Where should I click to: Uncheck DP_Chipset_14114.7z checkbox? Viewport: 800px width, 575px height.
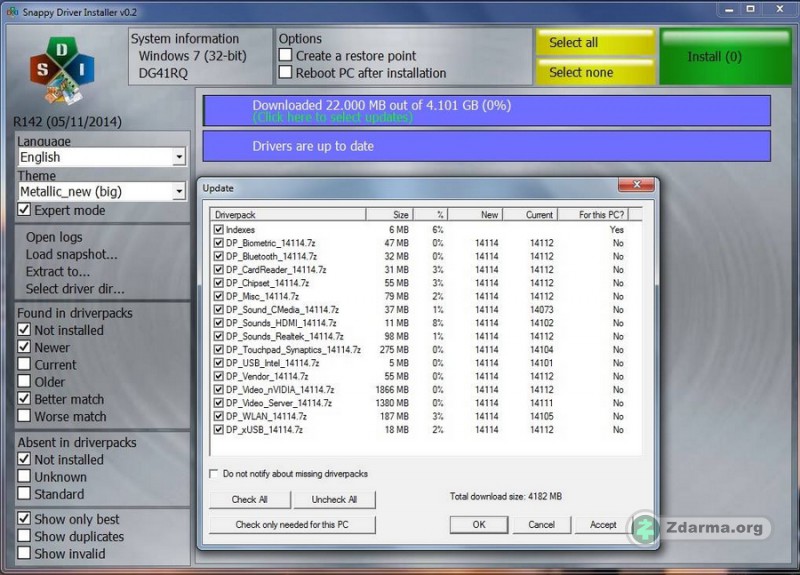coord(218,283)
